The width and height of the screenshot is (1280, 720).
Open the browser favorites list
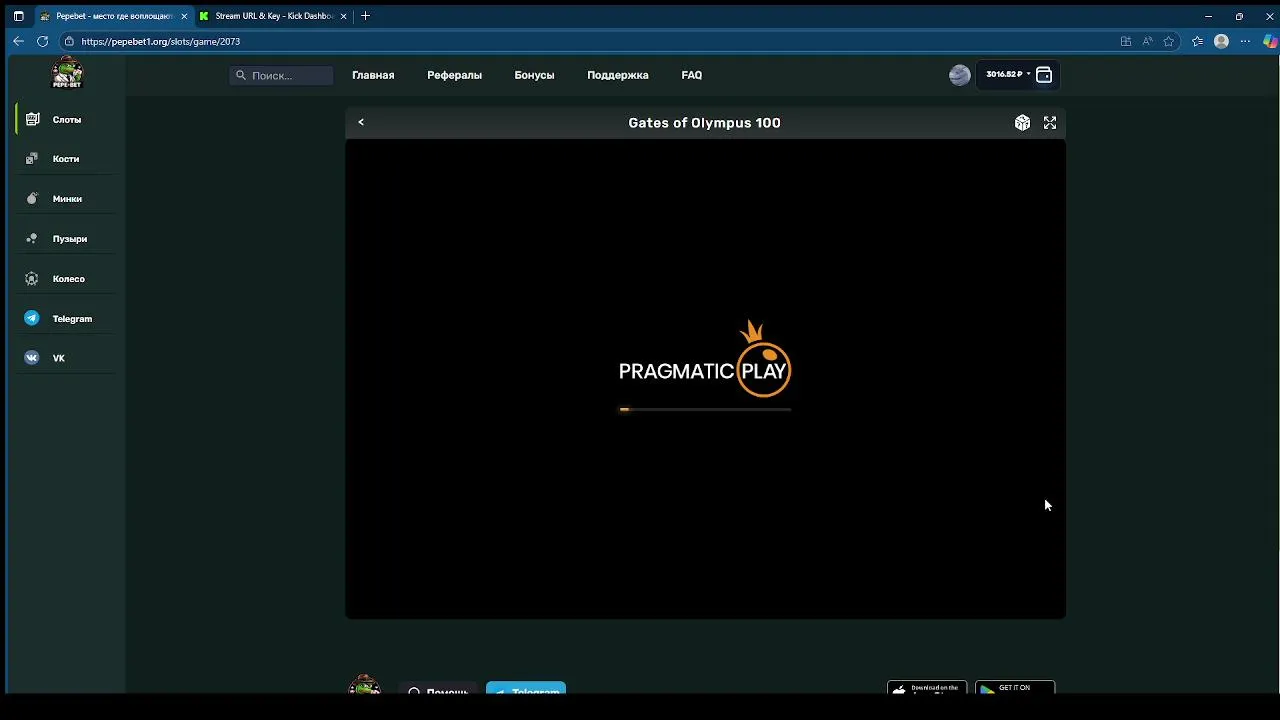click(1197, 41)
